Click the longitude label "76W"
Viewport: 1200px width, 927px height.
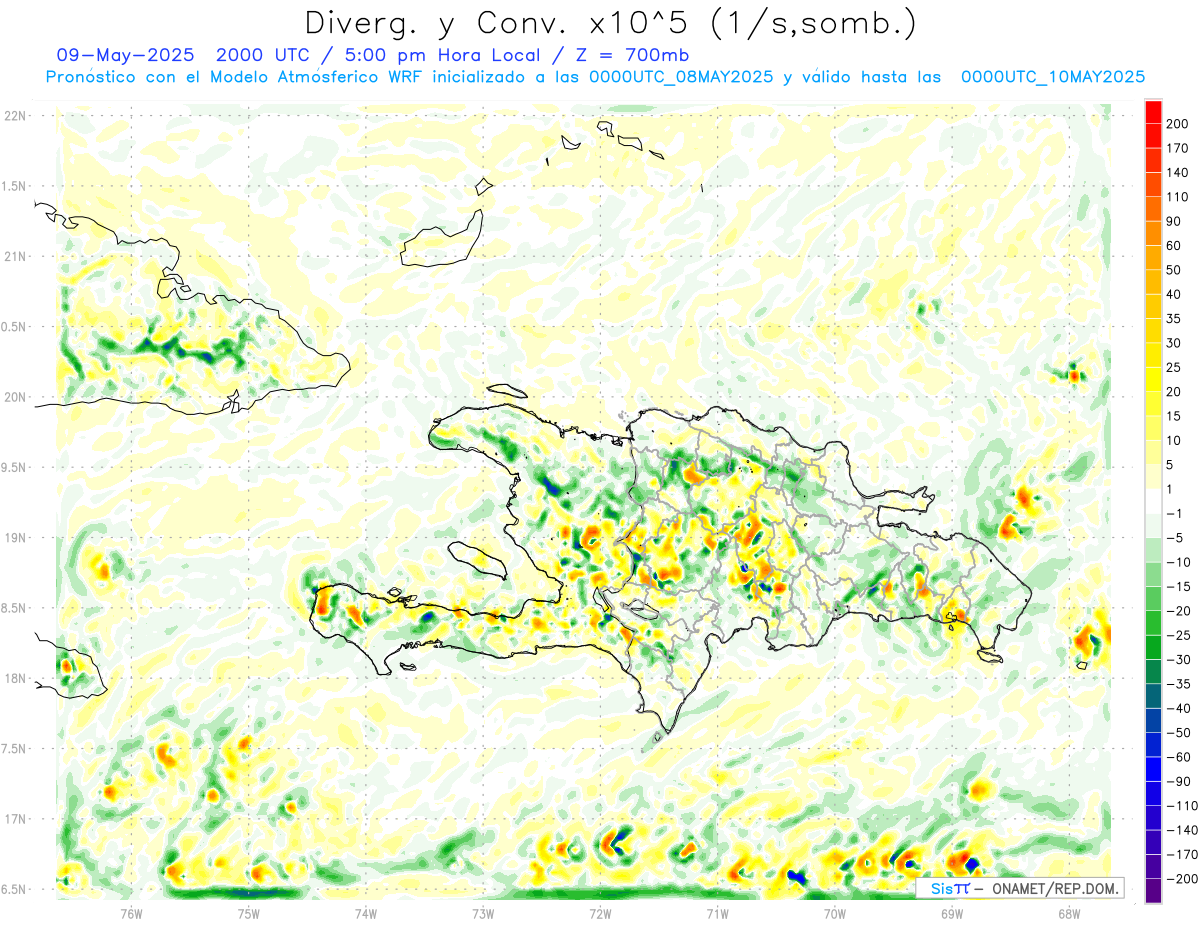tap(131, 914)
